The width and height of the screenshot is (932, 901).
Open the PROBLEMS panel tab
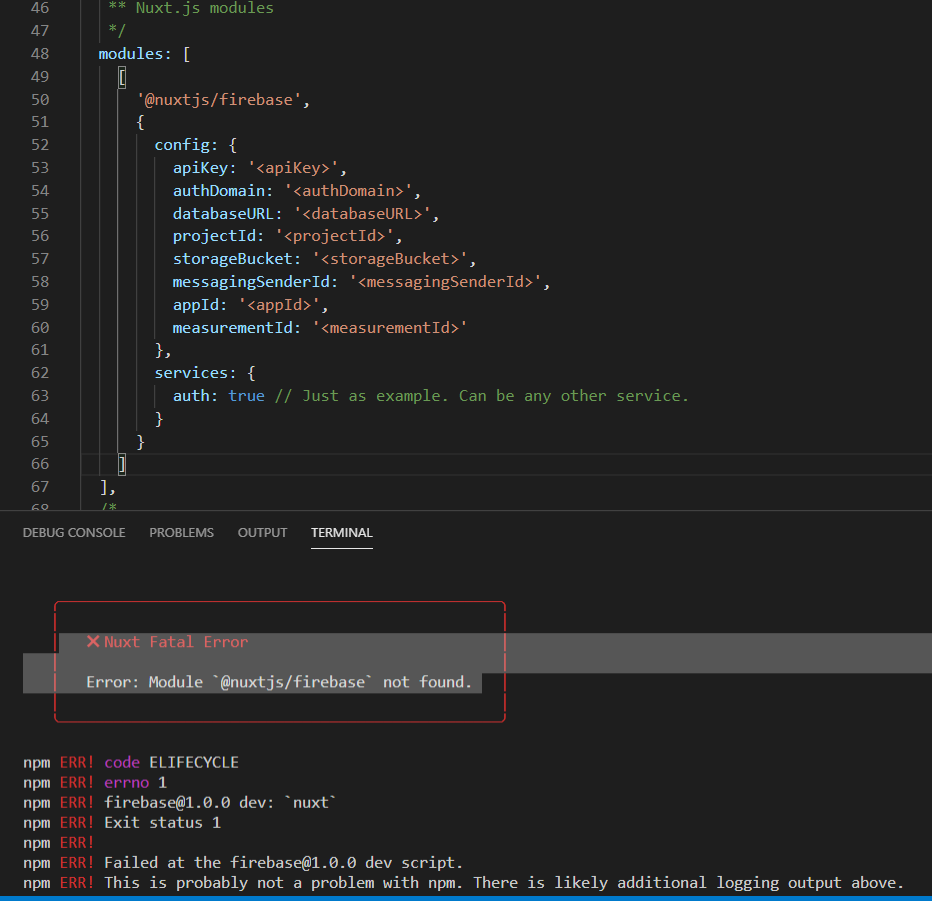(181, 533)
